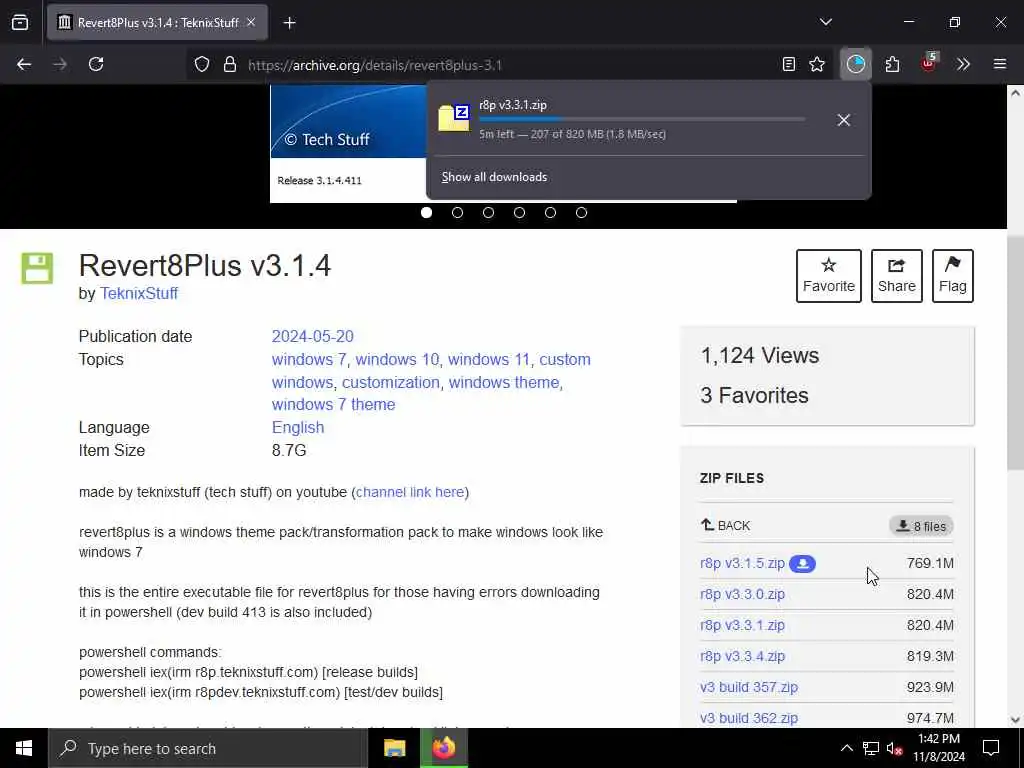This screenshot has height=768, width=1024.
Task: Download r8p v3.3.4.zip
Action: point(742,656)
